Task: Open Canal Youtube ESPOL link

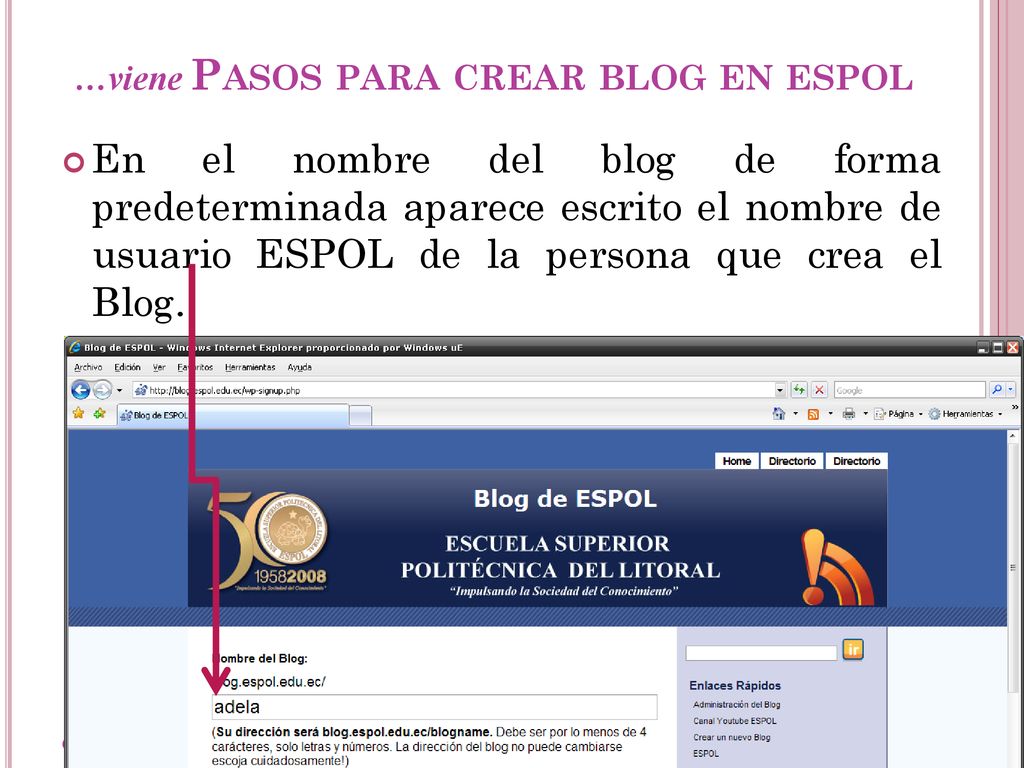Action: (x=735, y=721)
